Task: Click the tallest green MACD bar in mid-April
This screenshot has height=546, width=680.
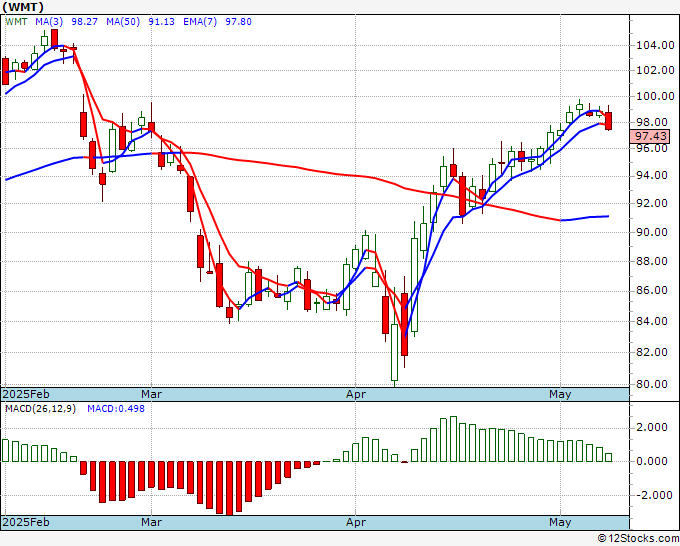Action: 453,439
